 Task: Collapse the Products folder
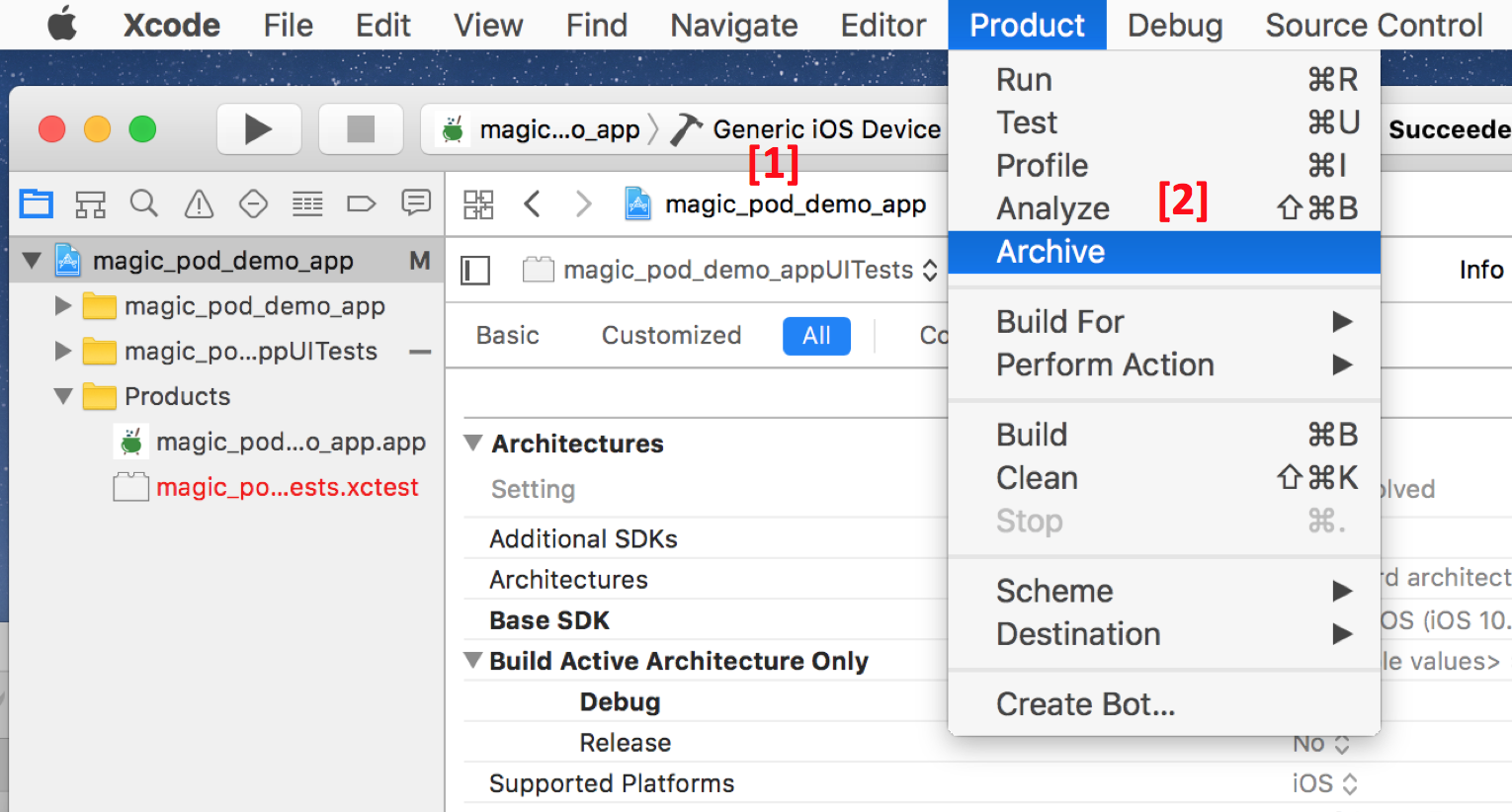coord(63,396)
